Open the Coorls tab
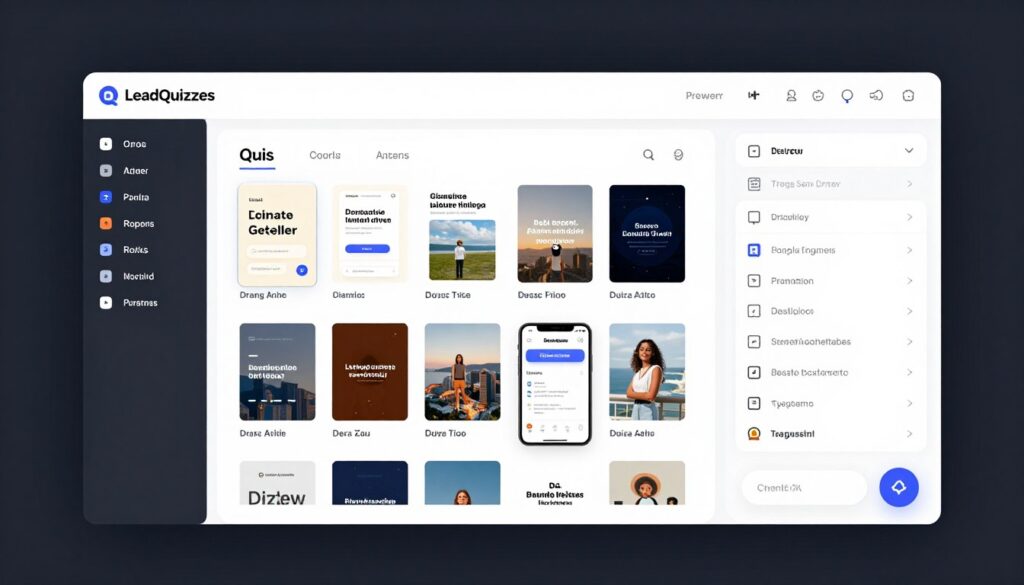The height and width of the screenshot is (585, 1024). click(x=324, y=155)
